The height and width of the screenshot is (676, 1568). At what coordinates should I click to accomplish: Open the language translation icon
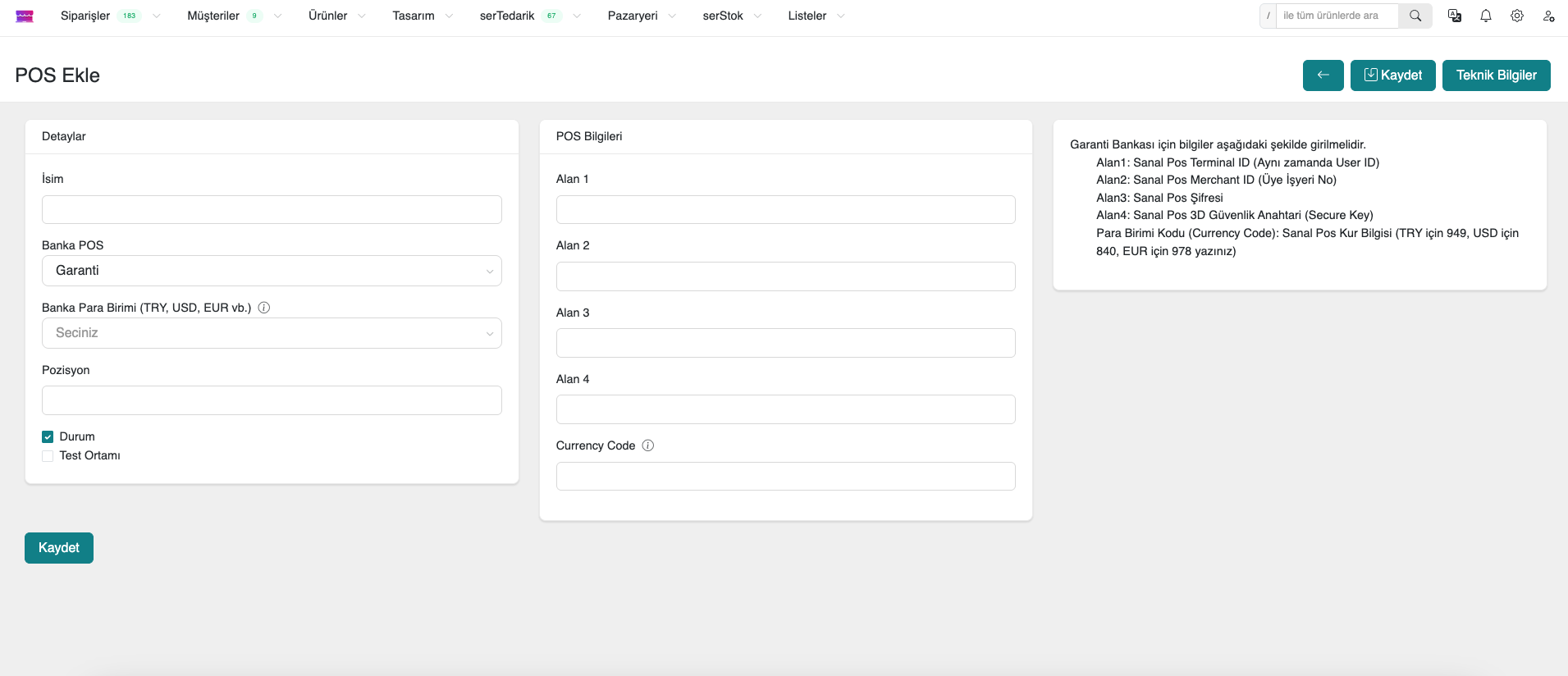[1455, 16]
